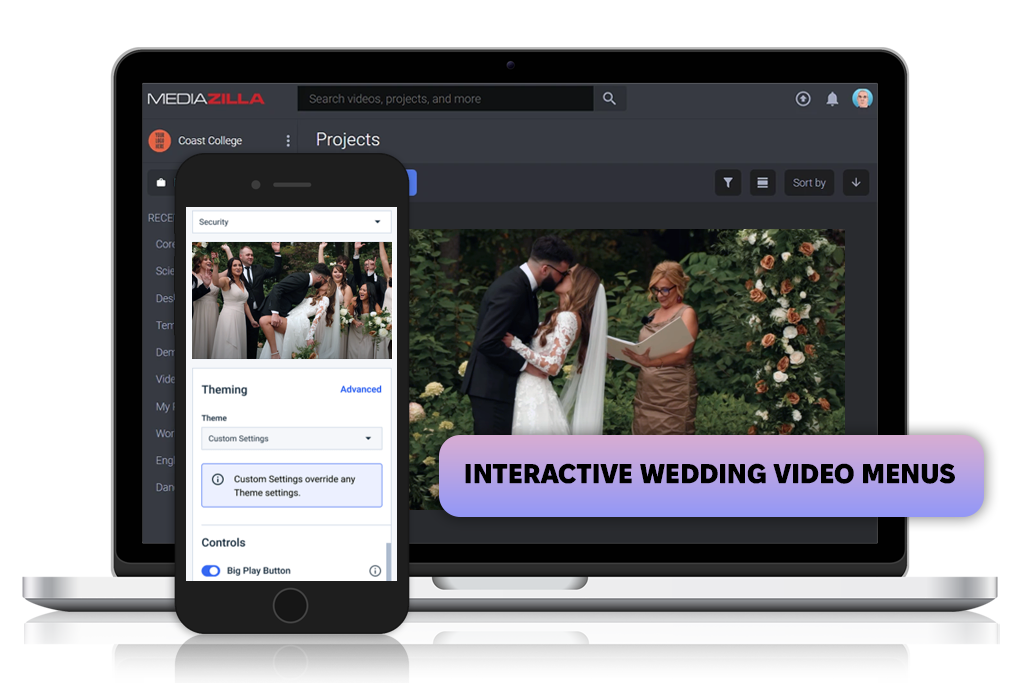Open the projects filter funnel icon

728,183
